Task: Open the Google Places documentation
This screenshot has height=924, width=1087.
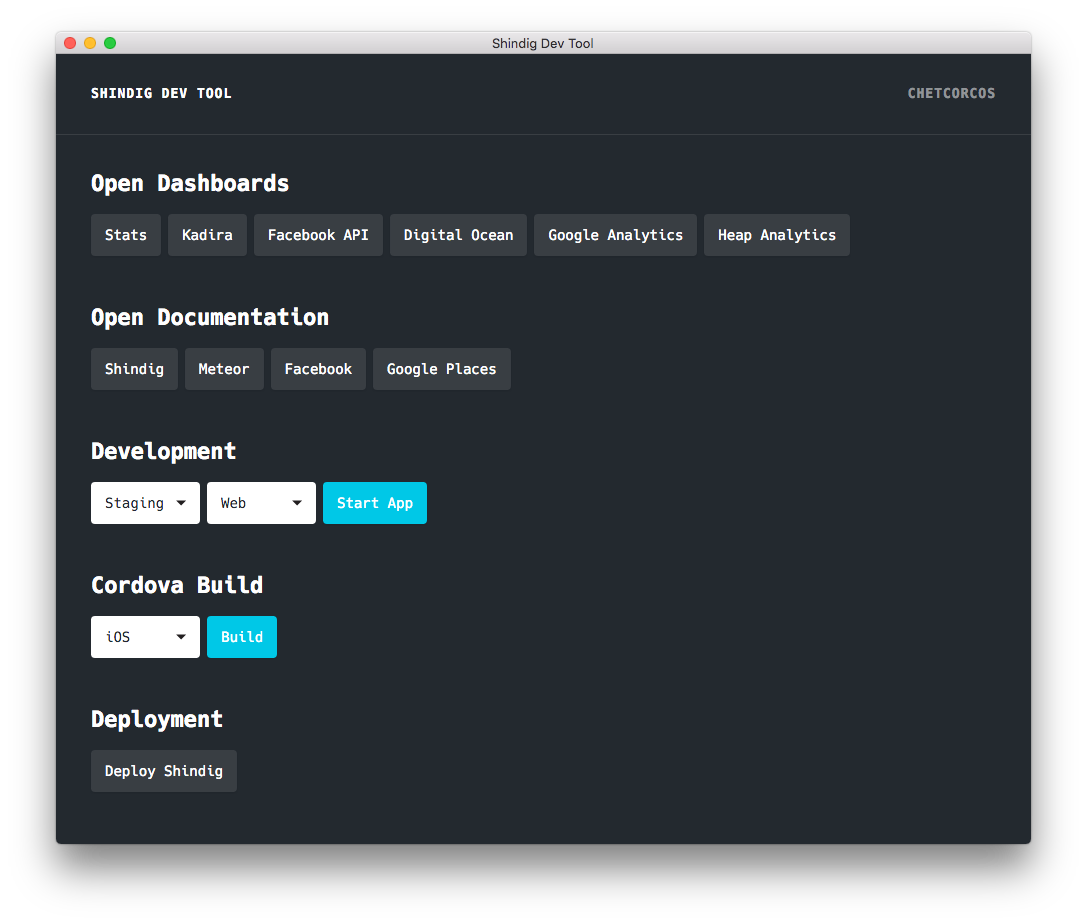Action: 441,368
